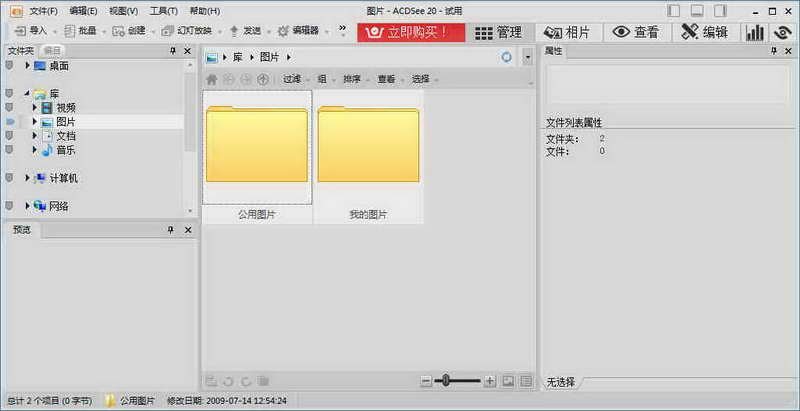The height and width of the screenshot is (411, 800).
Task: Click the 365 eye icon at far top right
Action: (783, 32)
